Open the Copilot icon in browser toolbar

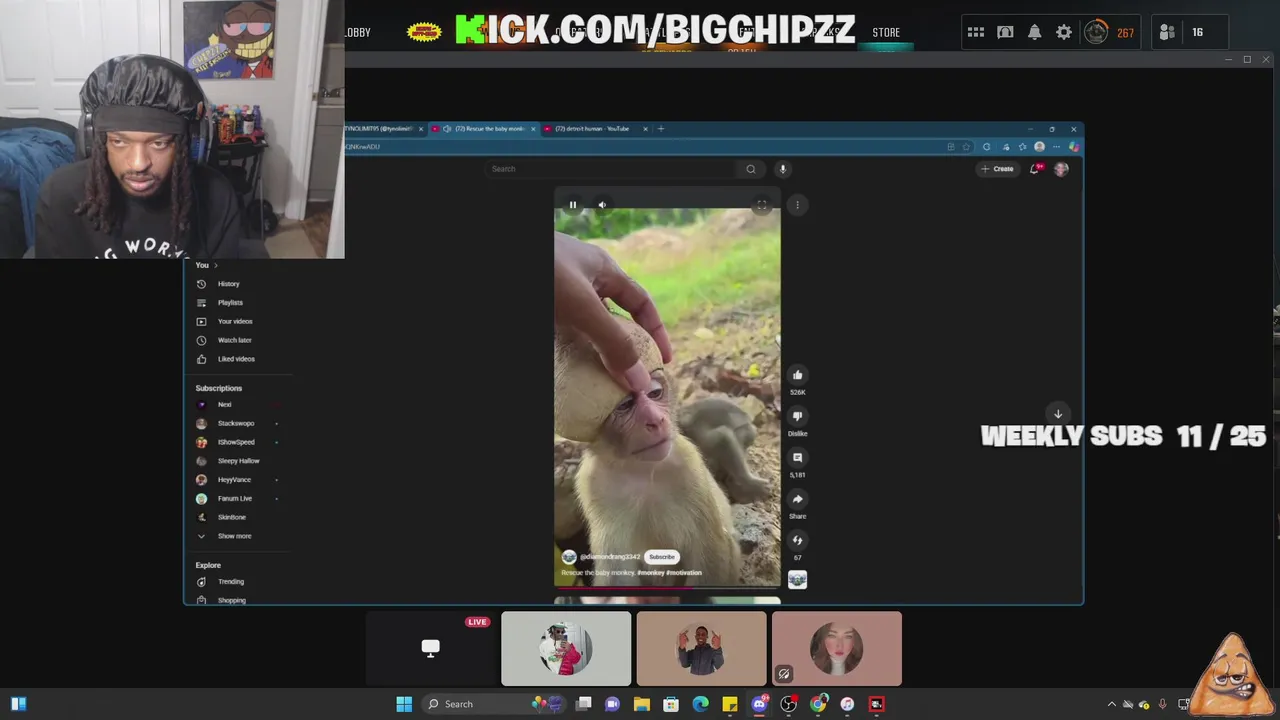coord(1073,147)
